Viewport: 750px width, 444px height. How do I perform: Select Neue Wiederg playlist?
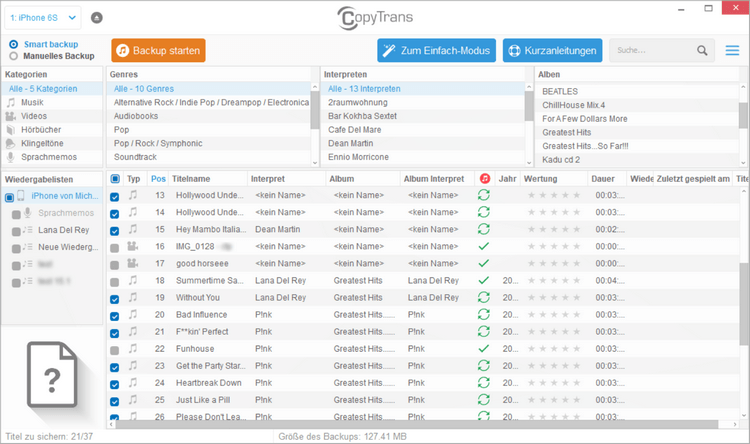point(68,247)
